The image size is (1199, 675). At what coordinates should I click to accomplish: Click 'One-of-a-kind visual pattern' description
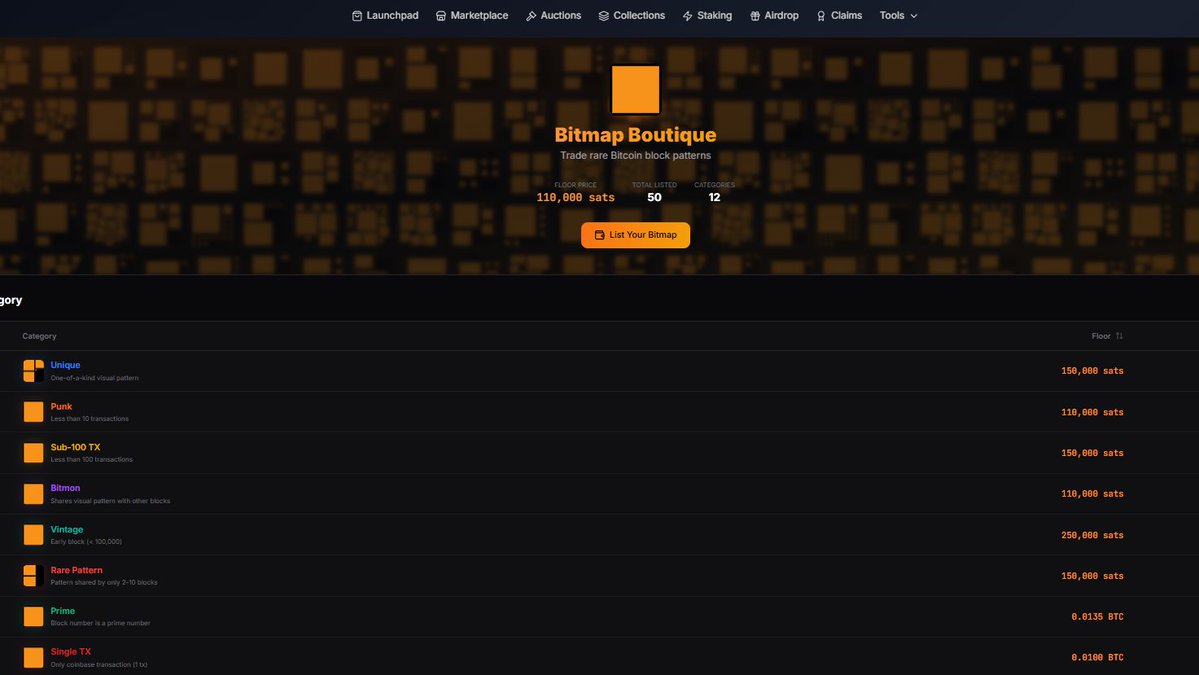pos(94,378)
